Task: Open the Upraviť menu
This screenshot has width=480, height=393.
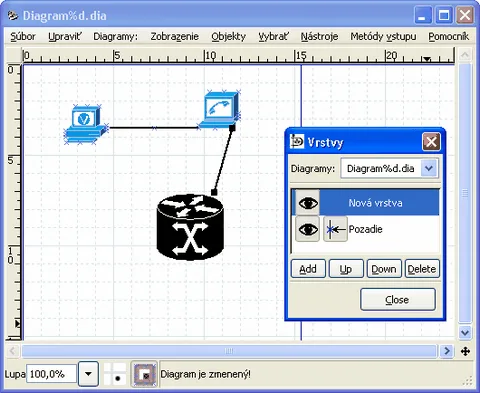Action: (64, 36)
